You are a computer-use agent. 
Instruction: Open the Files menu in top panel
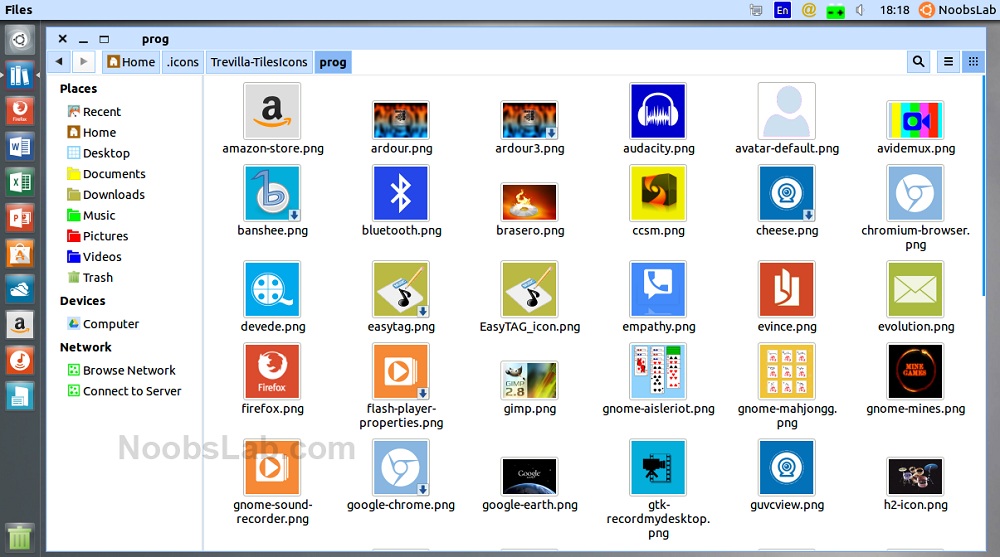coord(18,10)
